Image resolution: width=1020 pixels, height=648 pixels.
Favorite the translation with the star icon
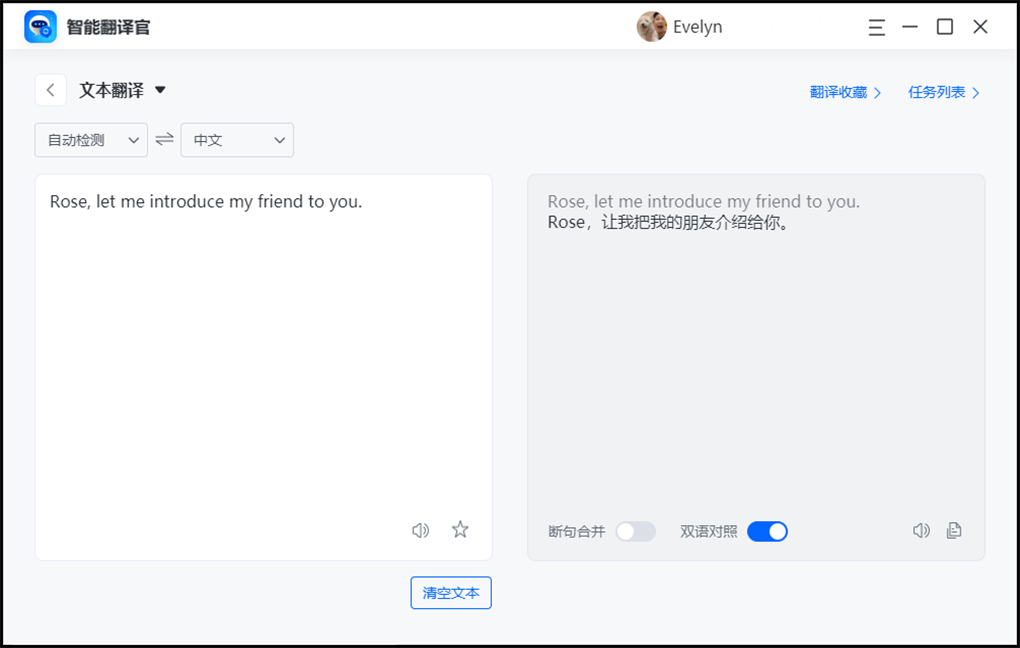460,530
